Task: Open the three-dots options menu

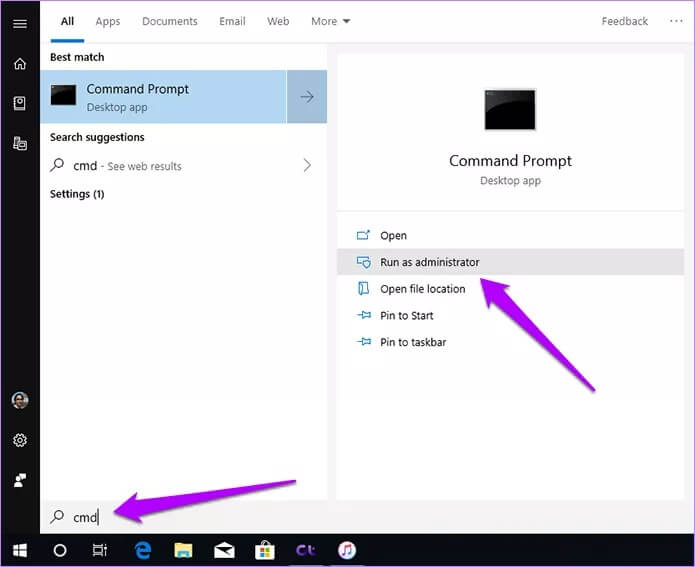Action: [x=676, y=21]
